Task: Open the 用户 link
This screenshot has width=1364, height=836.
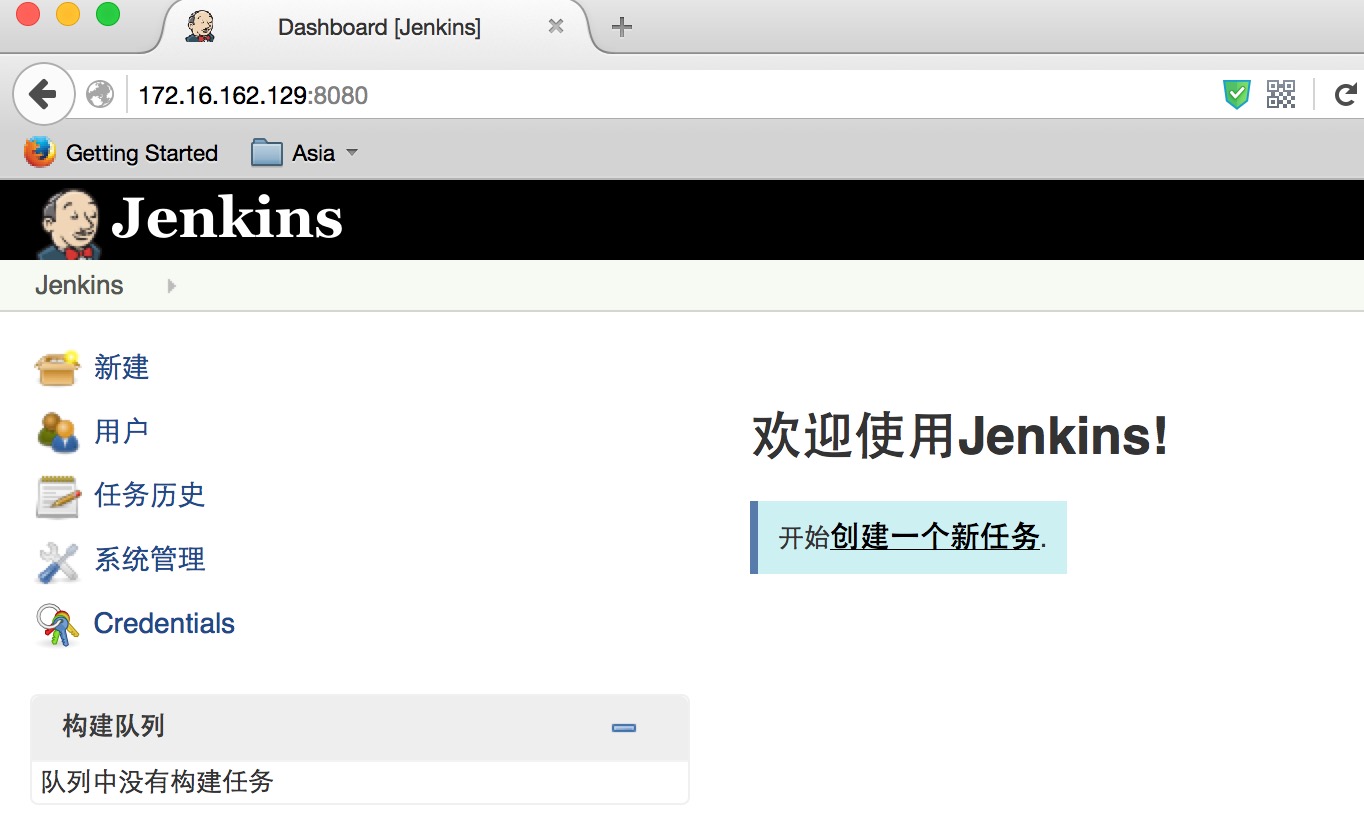Action: (x=121, y=431)
